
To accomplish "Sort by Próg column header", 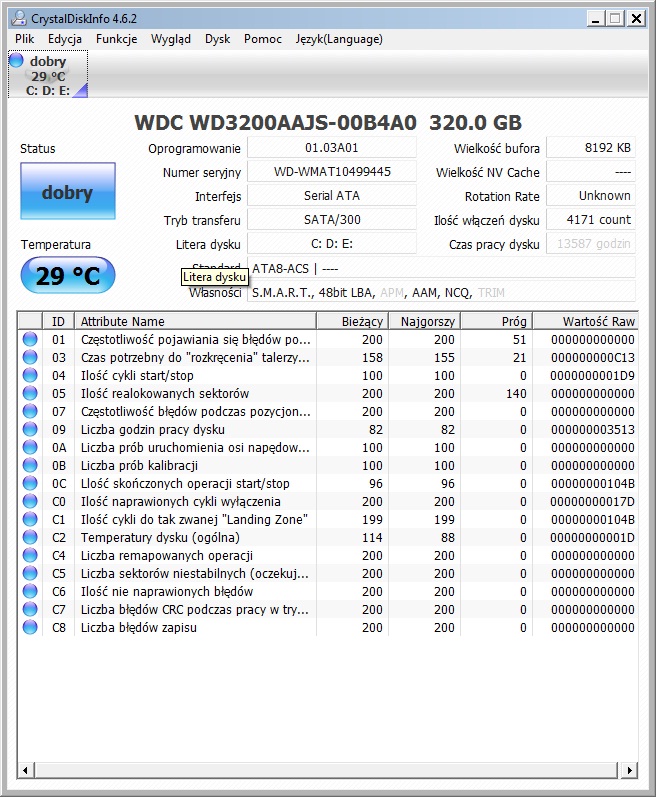I will (x=497, y=321).
